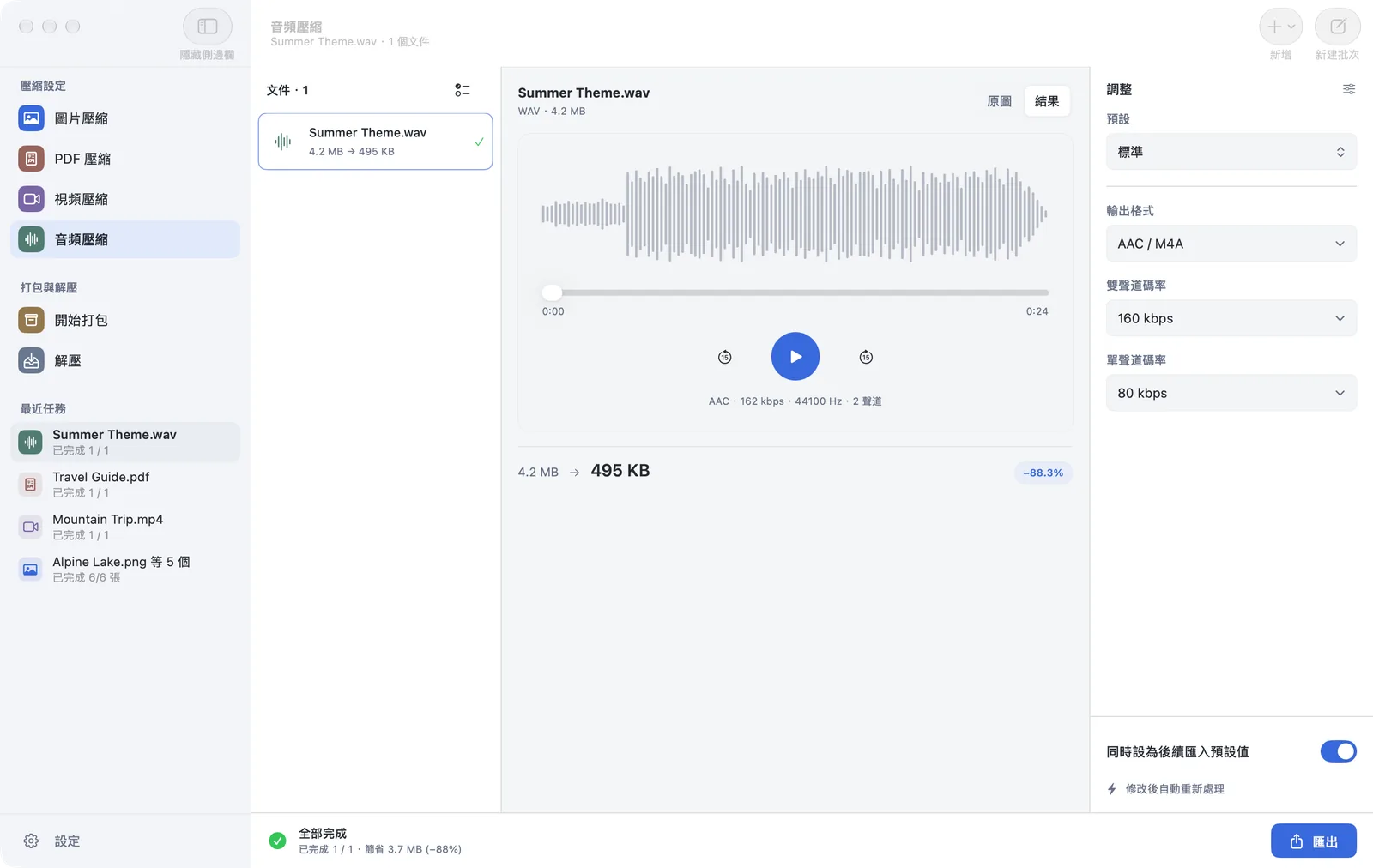Switch to the 結果 result tab
This screenshot has width=1373, height=868.
point(1047,101)
